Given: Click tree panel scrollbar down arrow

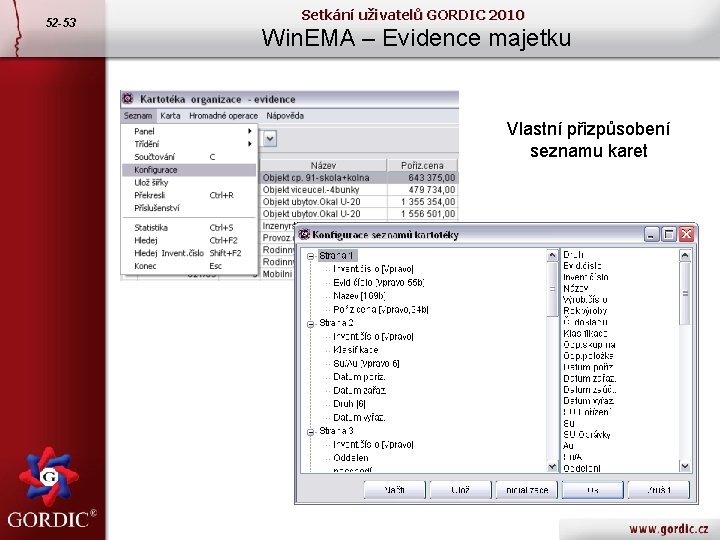Looking at the screenshot, I should [552, 466].
